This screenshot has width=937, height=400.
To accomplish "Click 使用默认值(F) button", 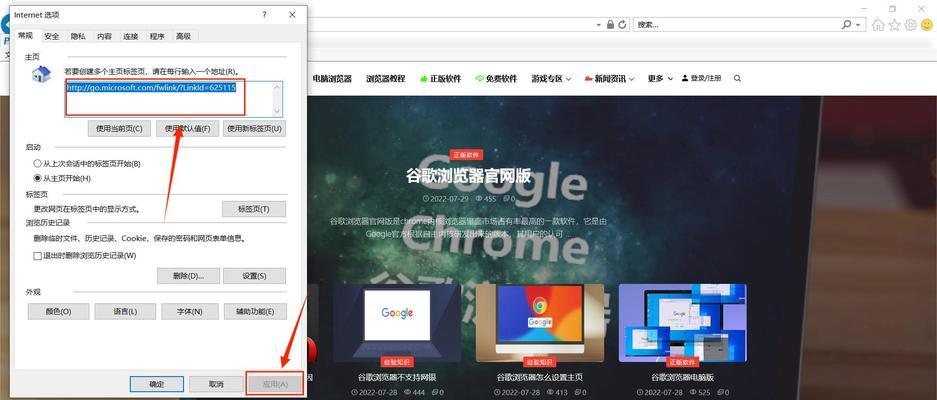I will 188,129.
